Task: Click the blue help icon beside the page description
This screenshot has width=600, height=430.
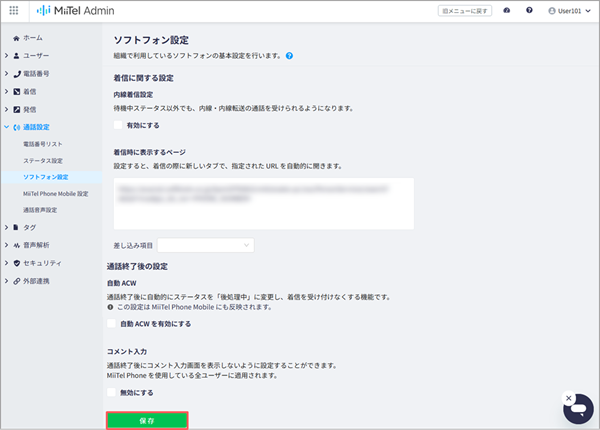Action: (290, 56)
